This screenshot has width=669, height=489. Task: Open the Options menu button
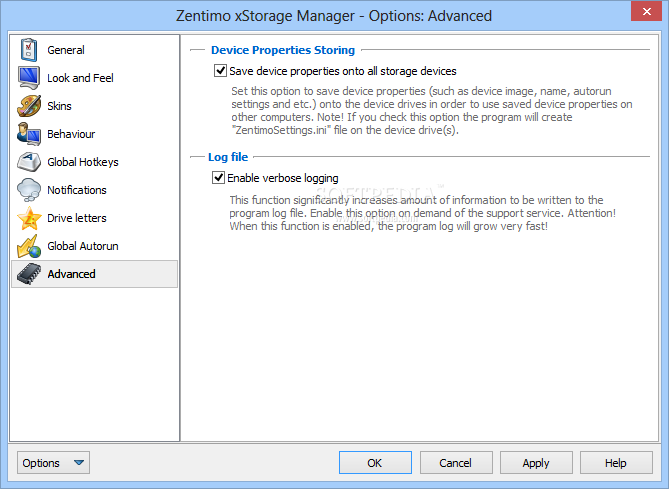coord(53,463)
